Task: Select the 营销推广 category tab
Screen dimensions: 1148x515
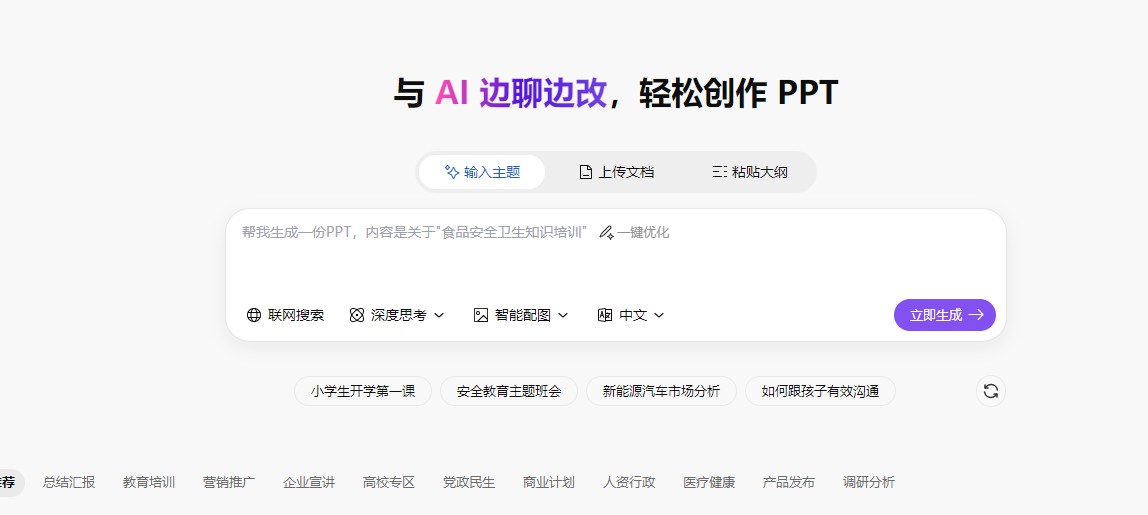Action: [229, 482]
